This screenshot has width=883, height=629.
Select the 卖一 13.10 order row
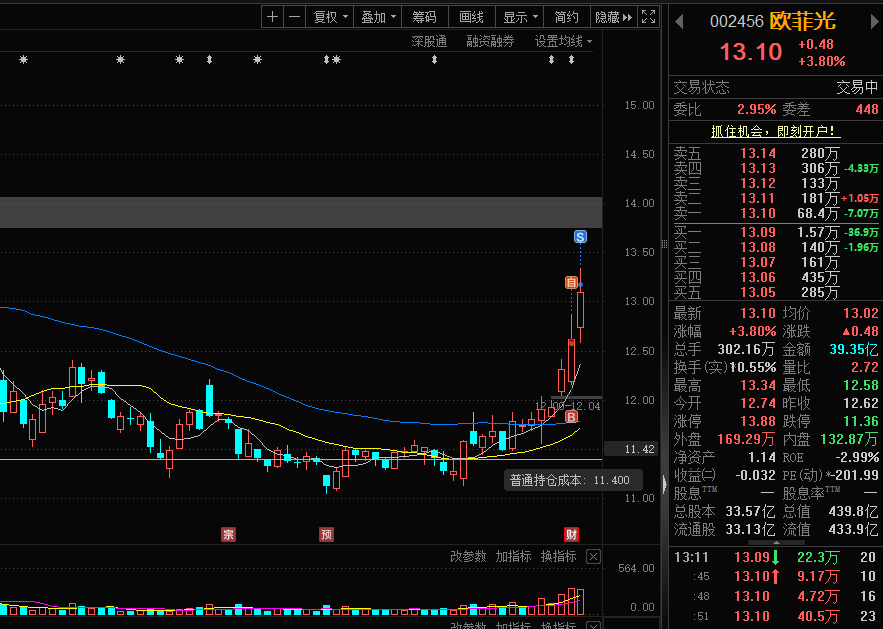[x=775, y=213]
